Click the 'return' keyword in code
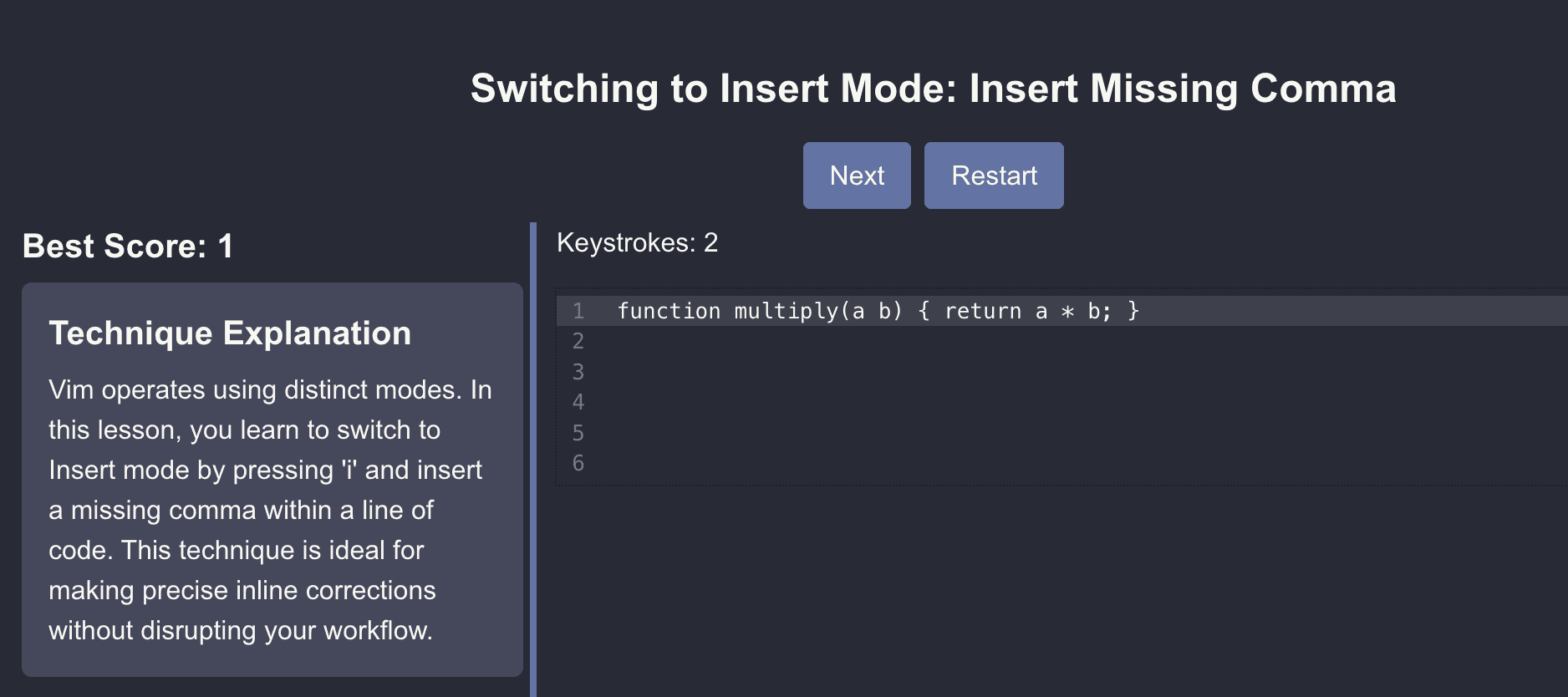Viewport: 1568px width, 697px height. (983, 311)
